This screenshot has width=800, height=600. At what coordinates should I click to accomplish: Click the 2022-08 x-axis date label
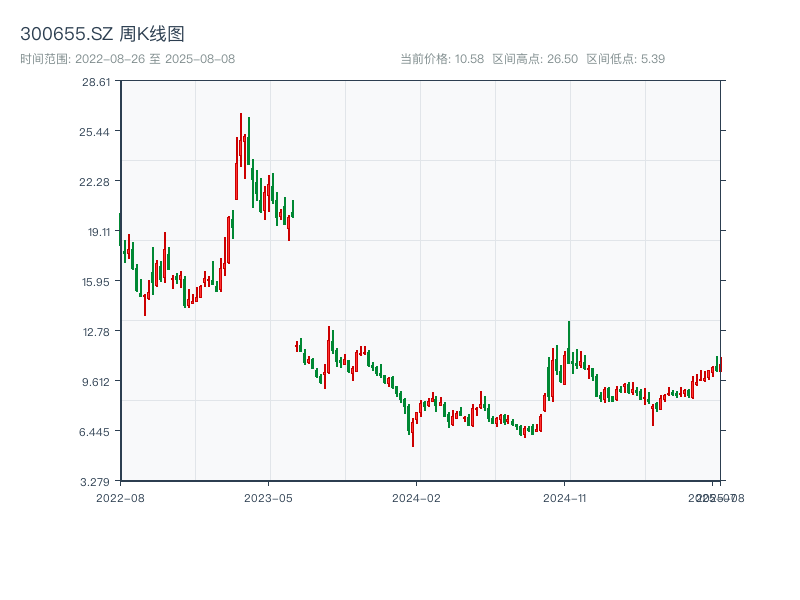[x=120, y=497]
